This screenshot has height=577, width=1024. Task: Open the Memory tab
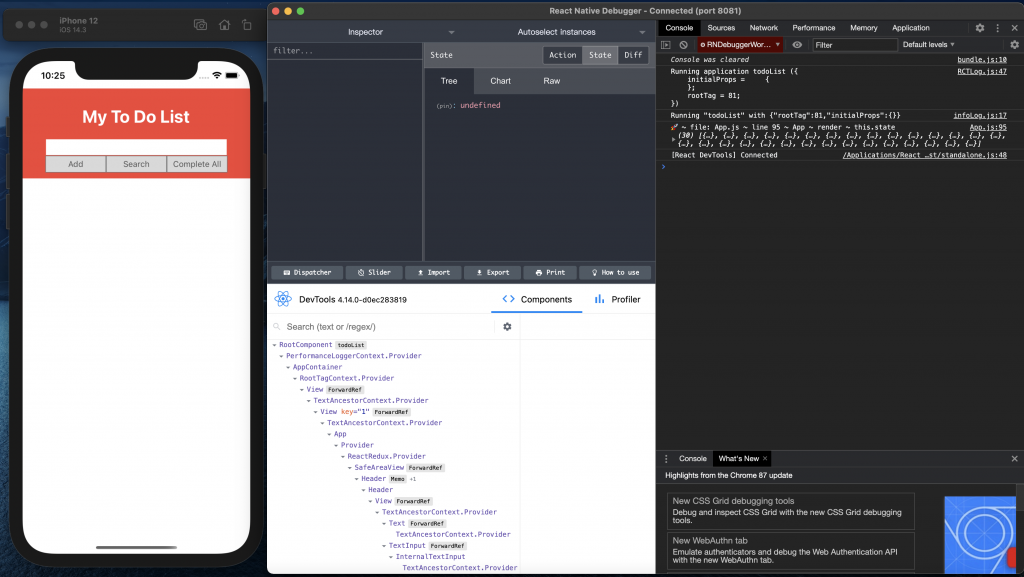[x=863, y=28]
